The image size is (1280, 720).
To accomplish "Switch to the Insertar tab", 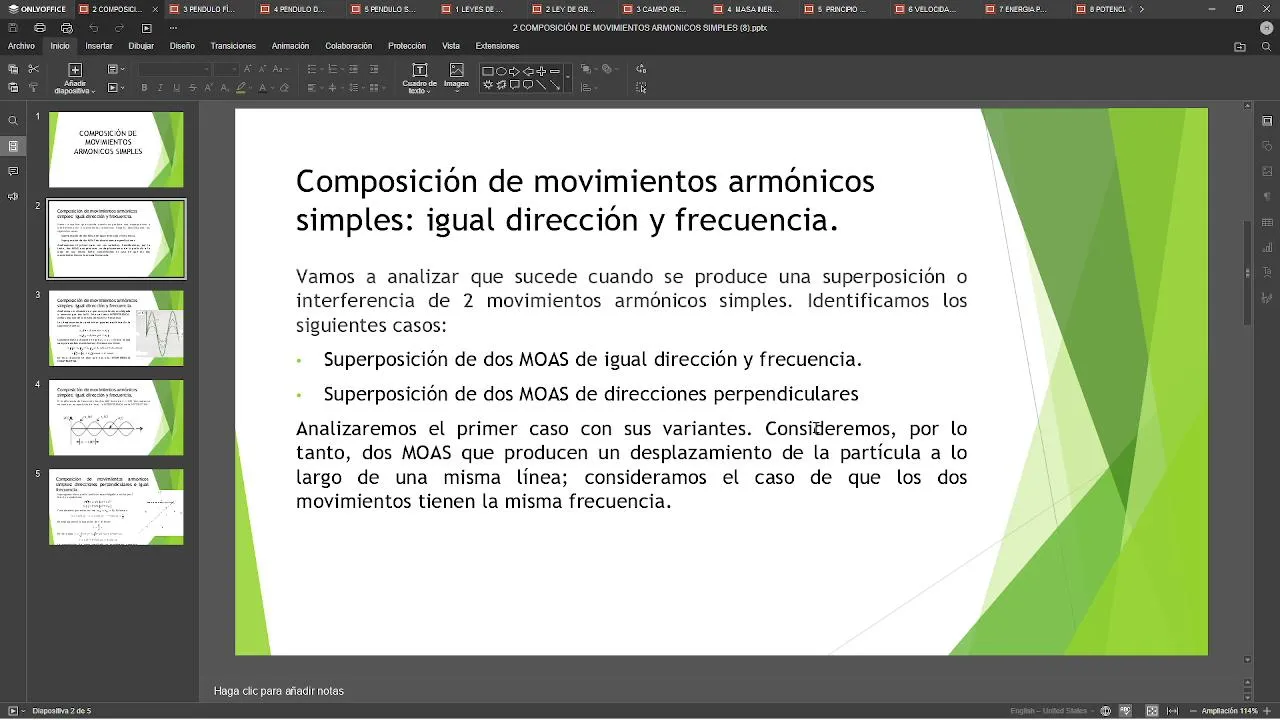I will tap(99, 46).
